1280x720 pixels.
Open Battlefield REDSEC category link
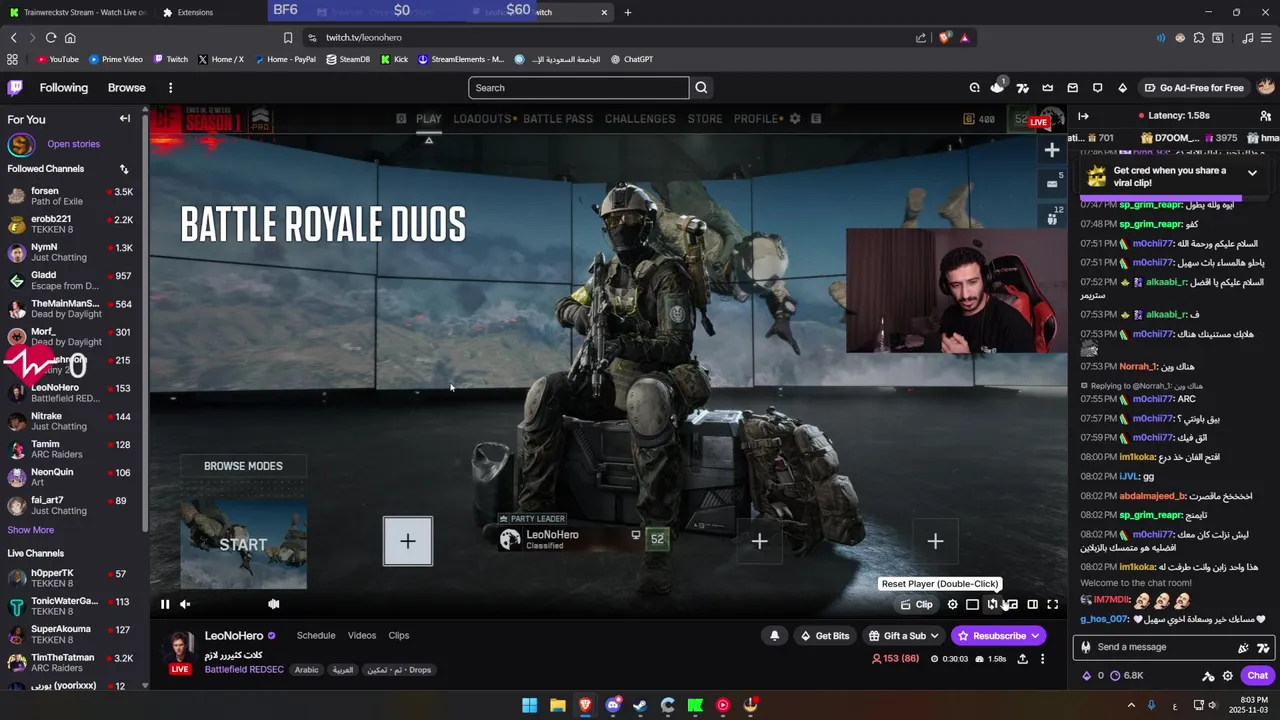coord(244,670)
